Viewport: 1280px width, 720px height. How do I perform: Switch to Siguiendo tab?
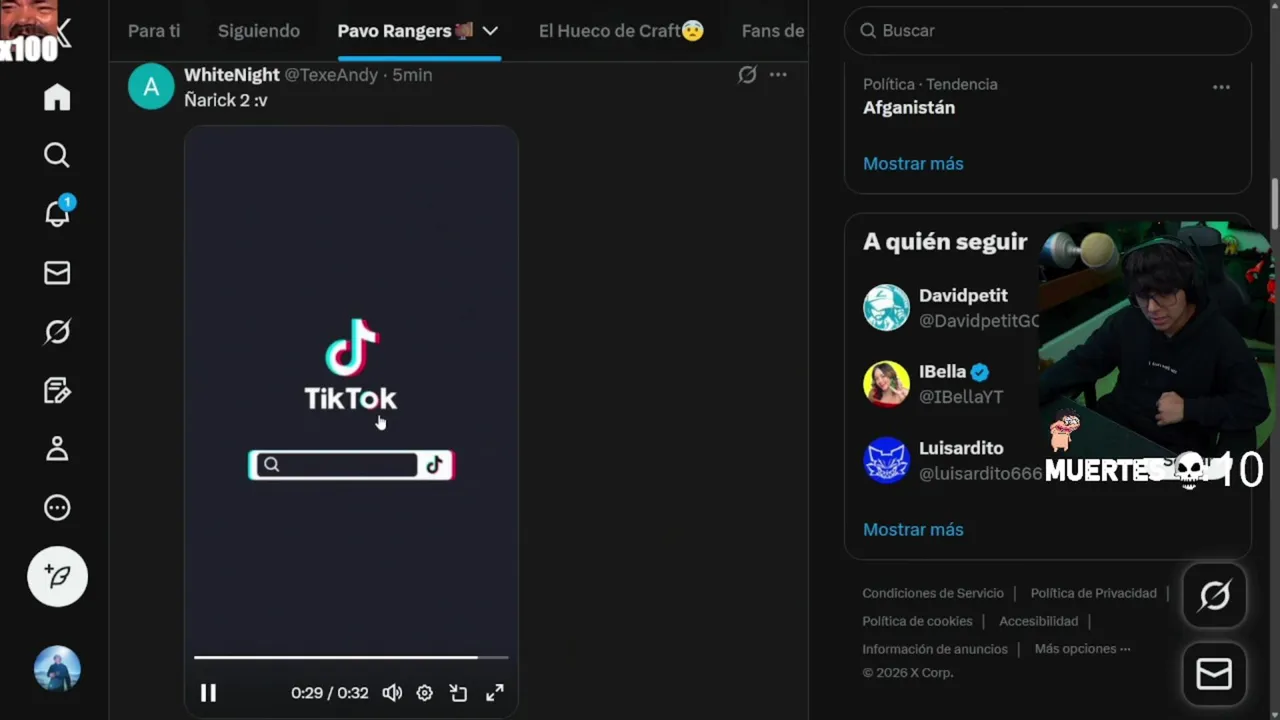[259, 31]
